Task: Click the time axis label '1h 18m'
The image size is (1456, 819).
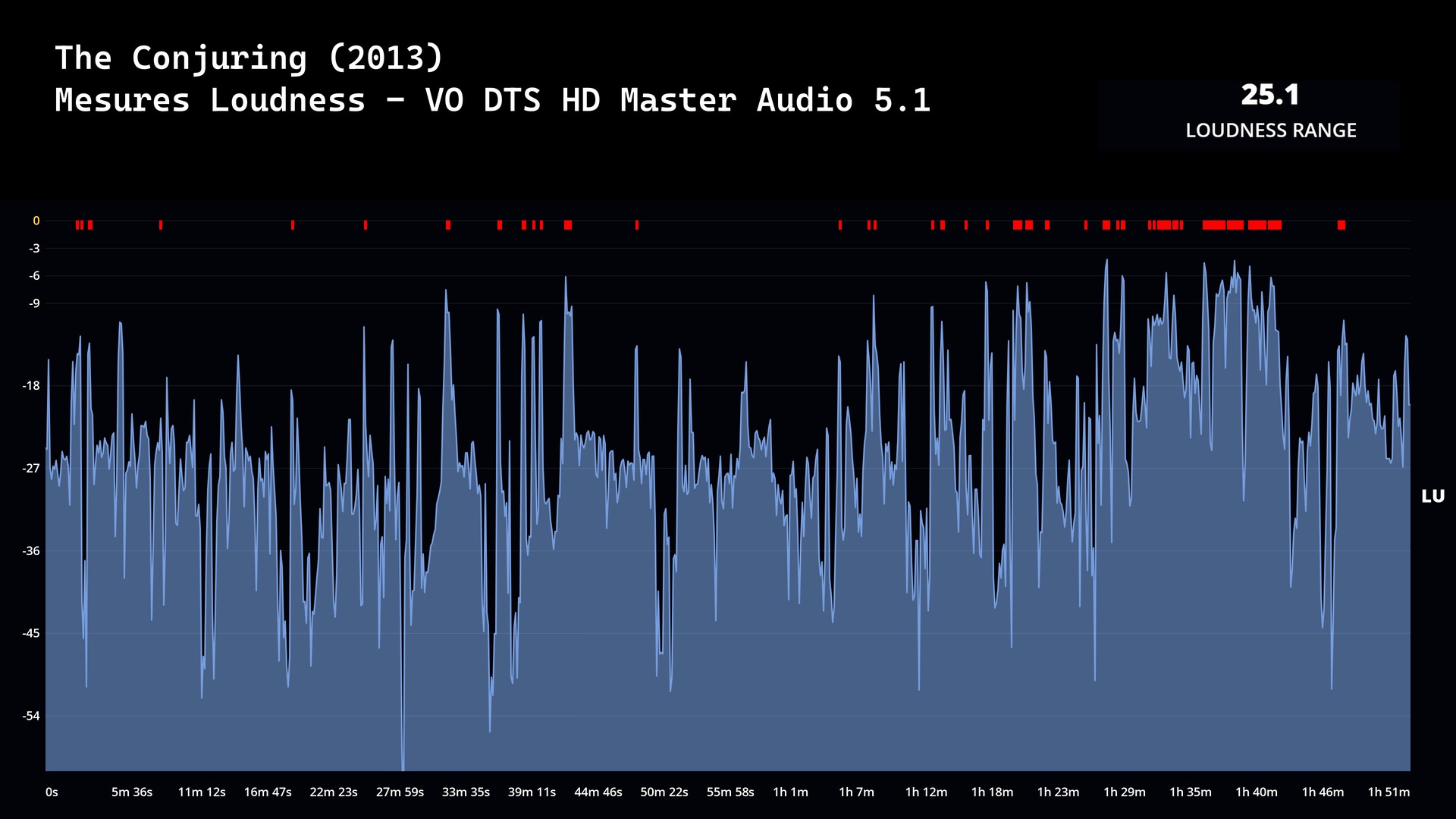Action: (992, 792)
